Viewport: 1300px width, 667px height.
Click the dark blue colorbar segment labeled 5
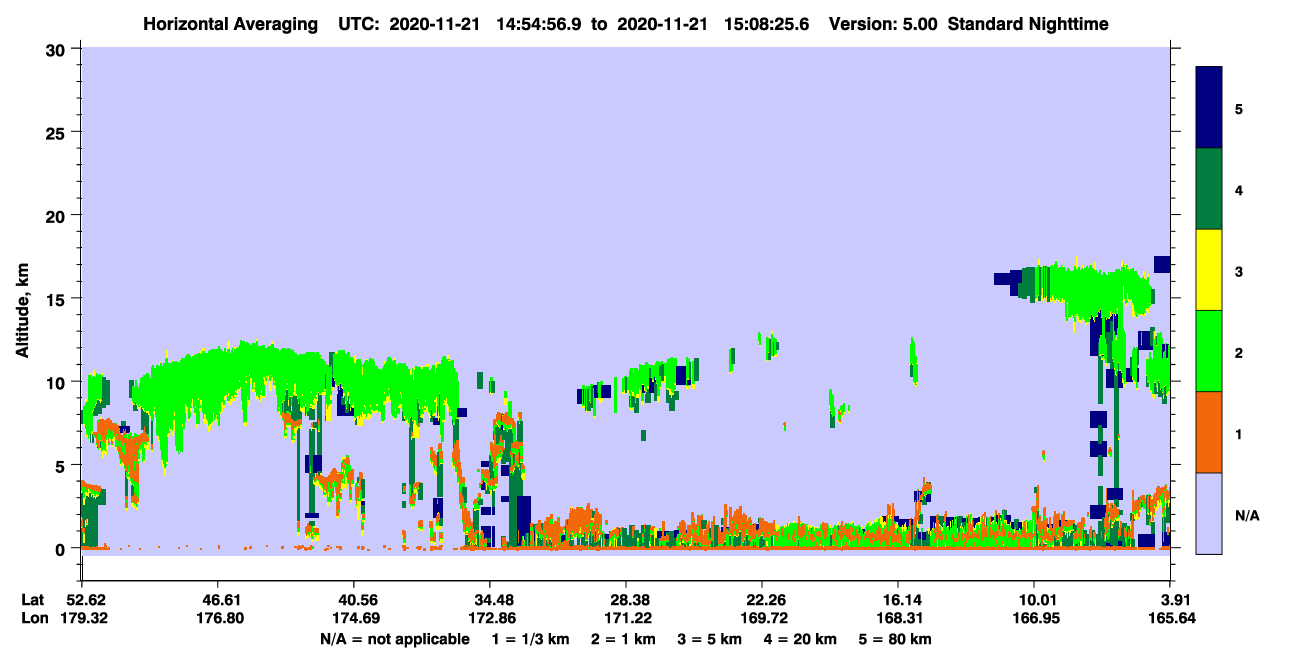pos(1209,108)
